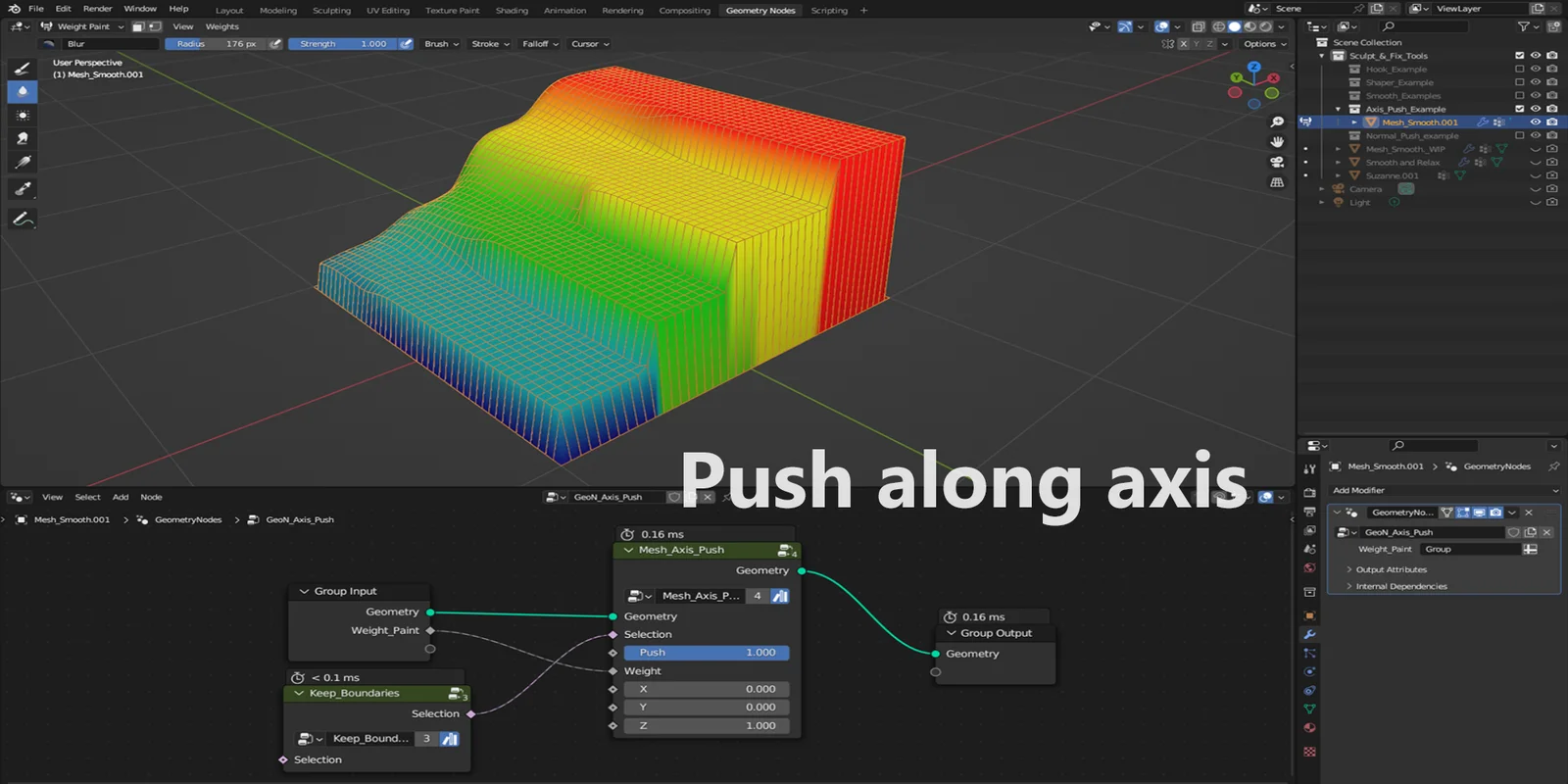This screenshot has height=784, width=1568.
Task: Click the Weight_Paint Group input field
Action: pos(1470,549)
